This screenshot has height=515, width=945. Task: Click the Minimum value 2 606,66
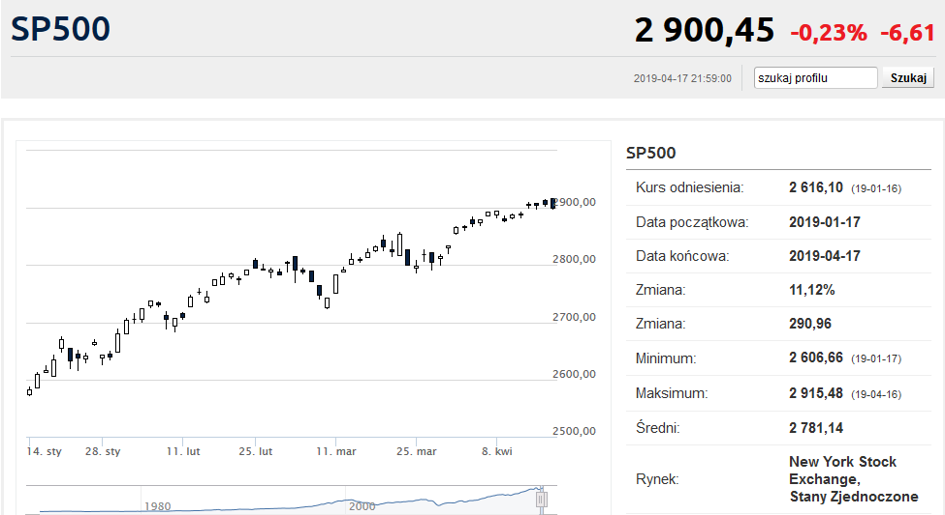click(x=816, y=358)
